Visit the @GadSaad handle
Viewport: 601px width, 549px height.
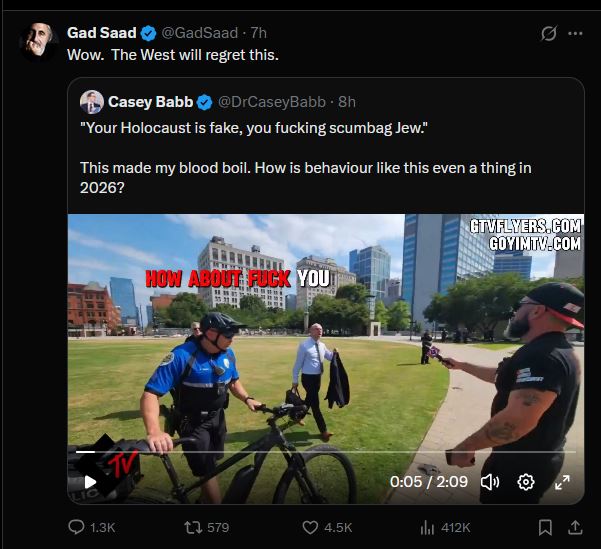tap(199, 33)
